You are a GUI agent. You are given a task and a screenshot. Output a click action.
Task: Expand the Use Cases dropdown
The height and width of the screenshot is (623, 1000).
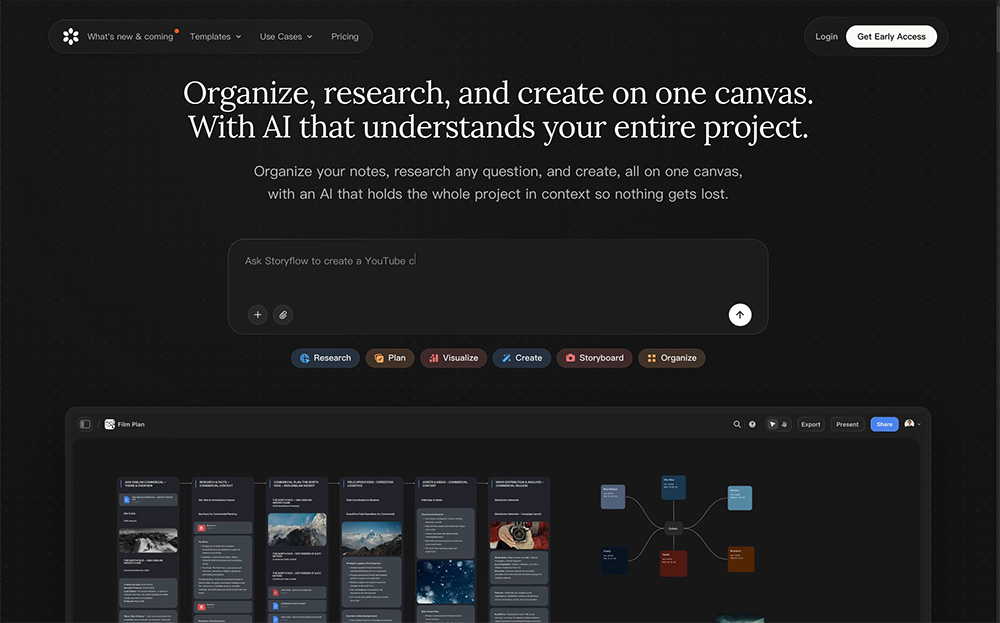286,37
